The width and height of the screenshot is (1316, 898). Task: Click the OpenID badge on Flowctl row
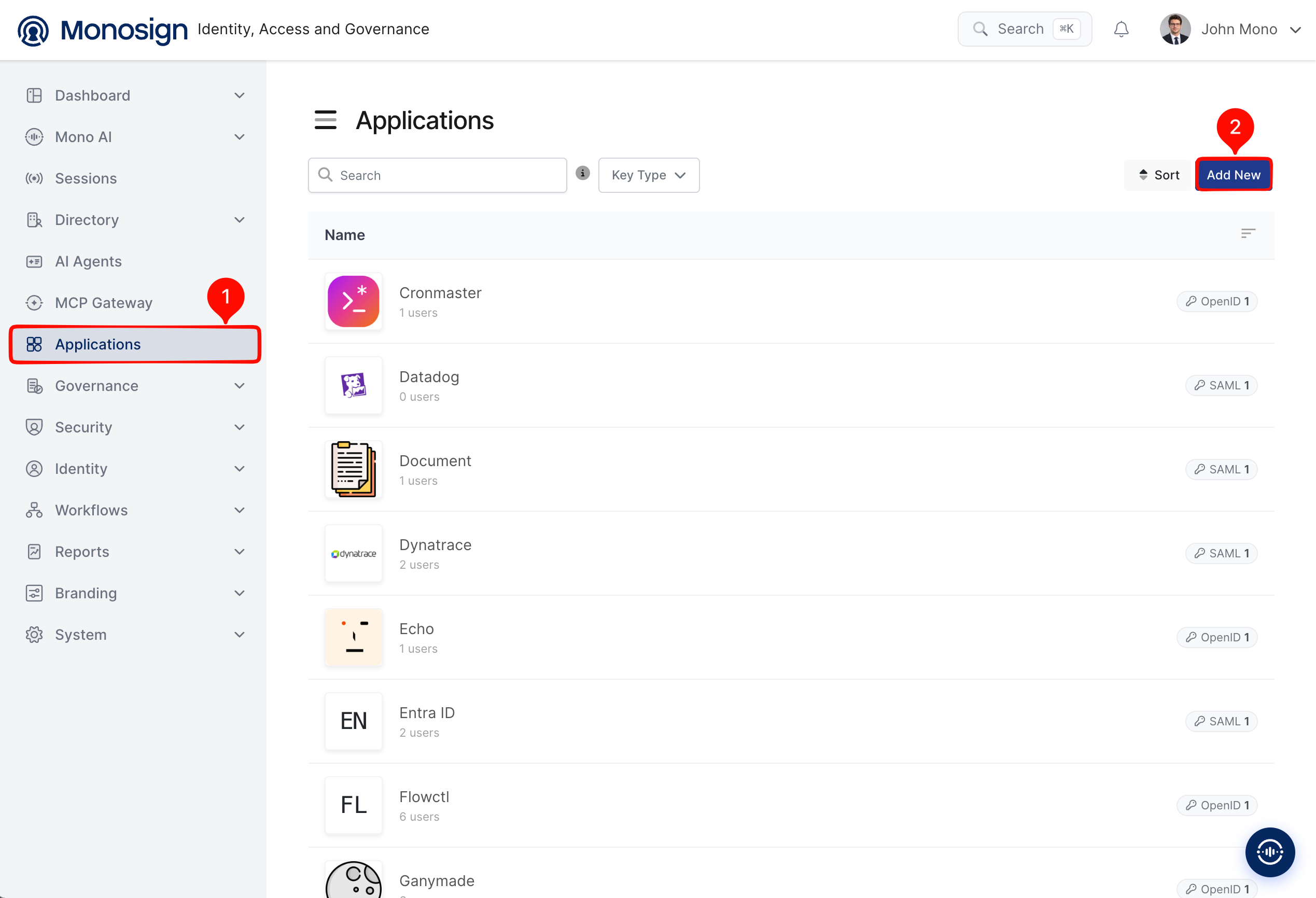click(1217, 805)
